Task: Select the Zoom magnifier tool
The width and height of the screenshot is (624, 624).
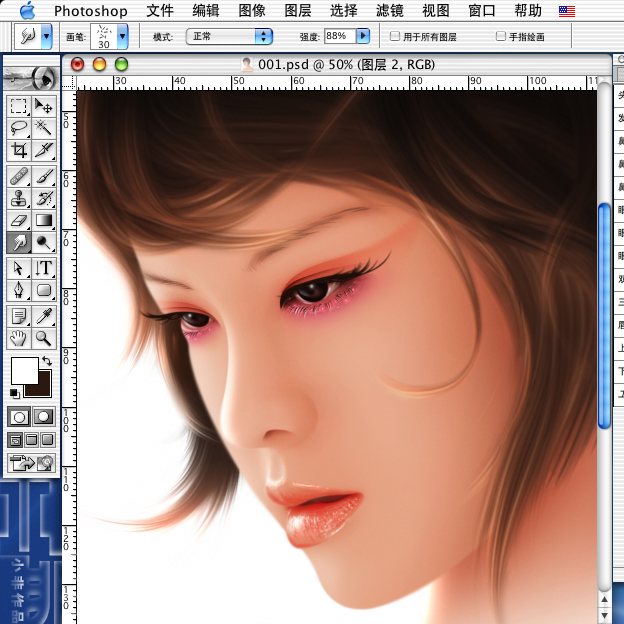Action: [x=43, y=338]
